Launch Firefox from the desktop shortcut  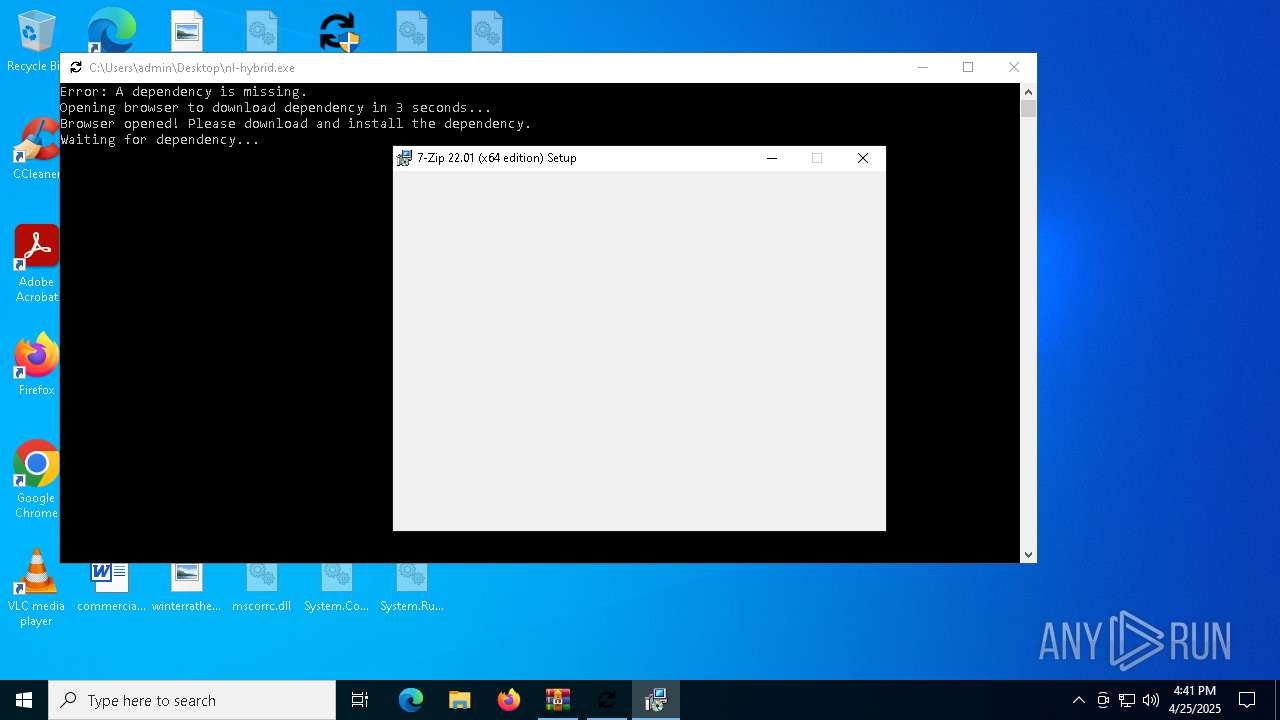tap(36, 365)
